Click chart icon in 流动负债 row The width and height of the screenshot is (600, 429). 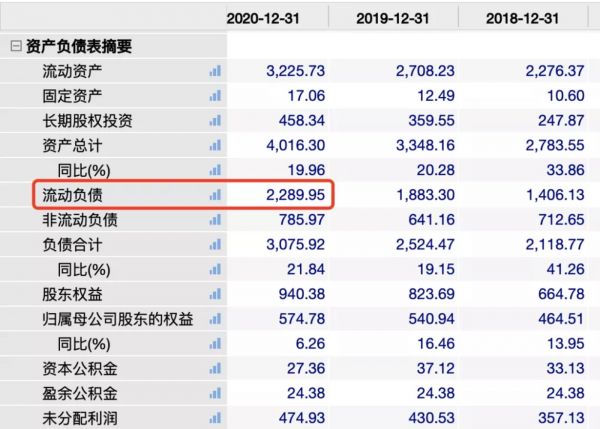pos(214,195)
